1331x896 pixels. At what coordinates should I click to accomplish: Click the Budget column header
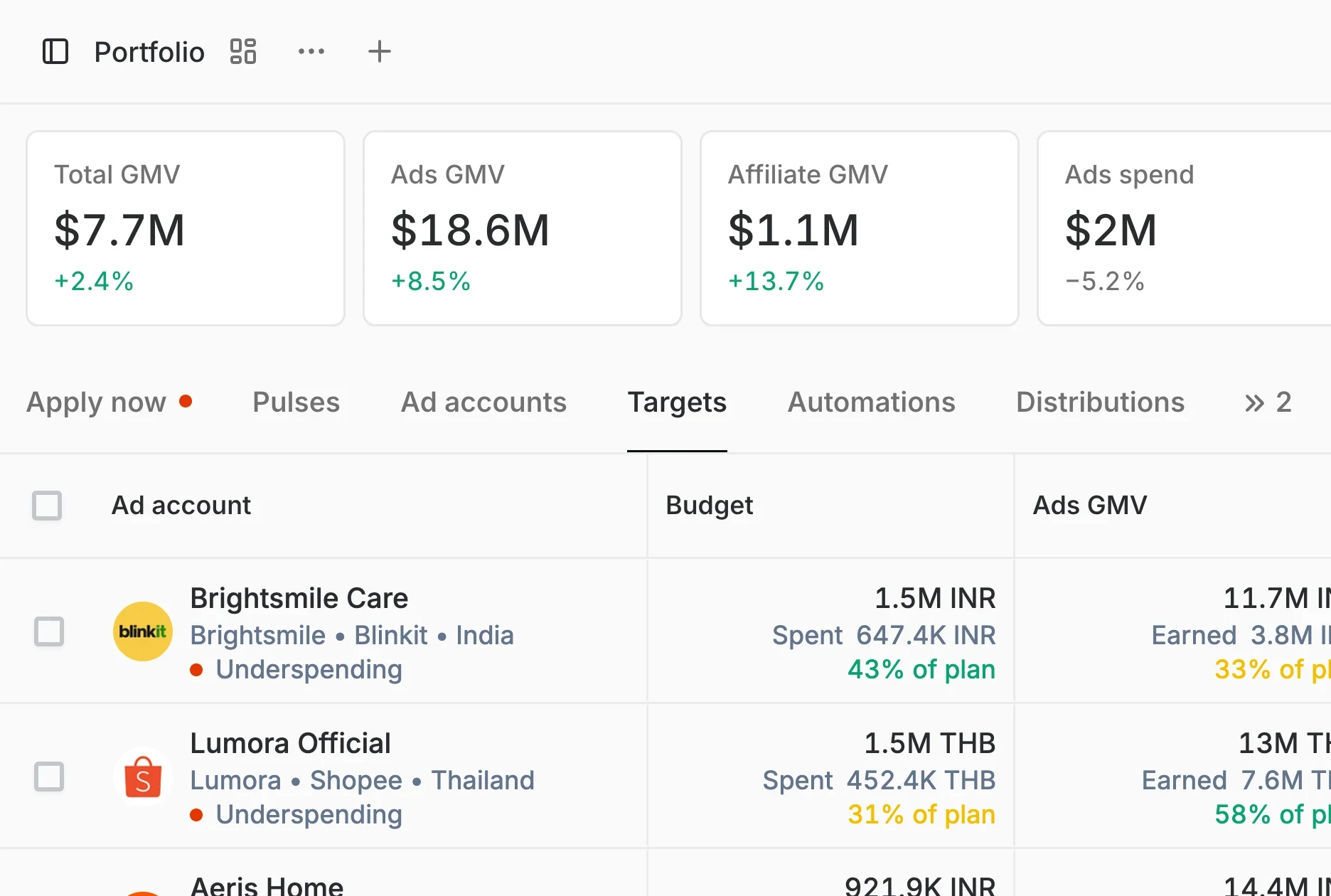click(x=710, y=506)
